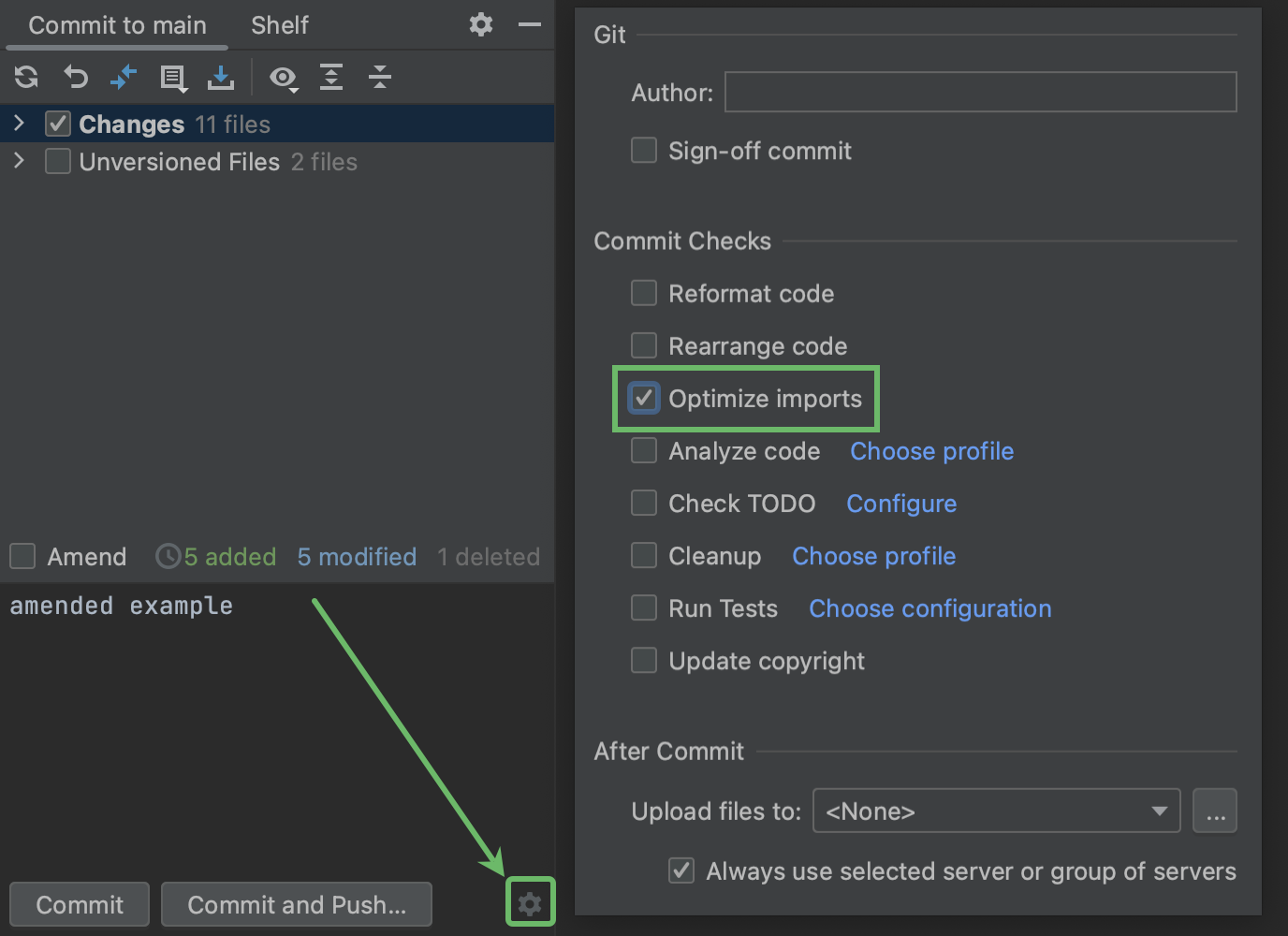Enable the Run Tests commit check
Screen dimensions: 1288x936
click(643, 607)
